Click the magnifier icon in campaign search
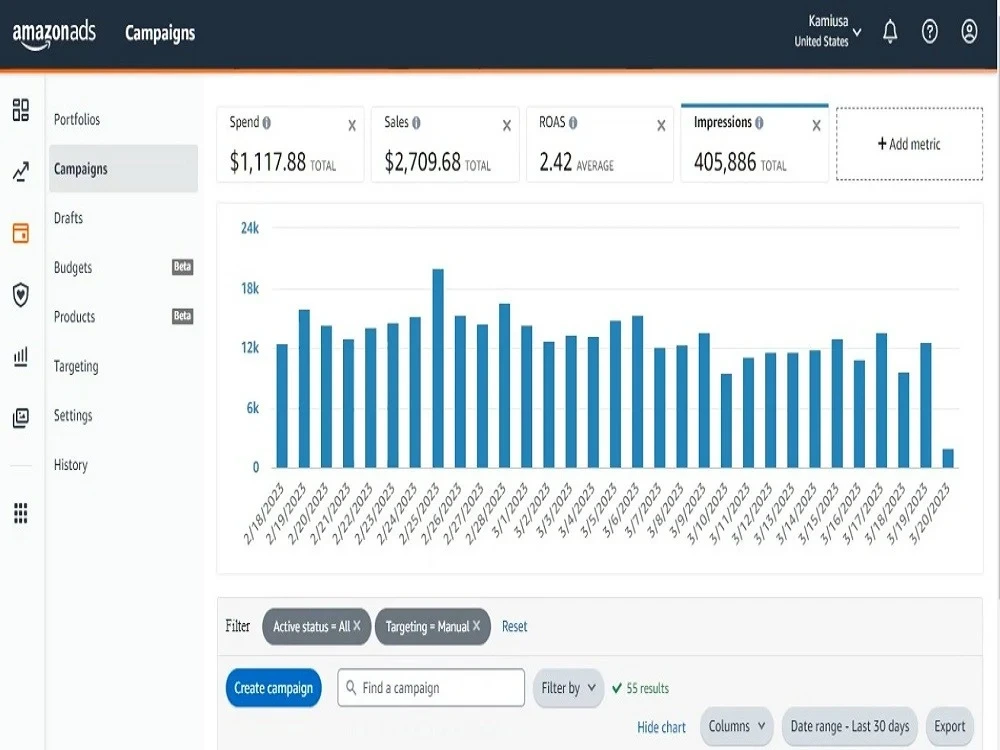Screen dimensions: 1000x750 351,688
